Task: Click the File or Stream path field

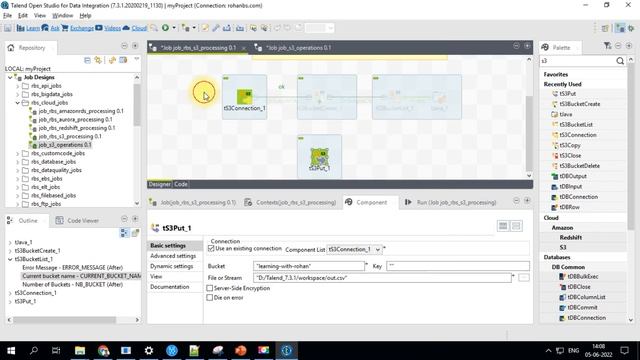Action: [x=382, y=278]
